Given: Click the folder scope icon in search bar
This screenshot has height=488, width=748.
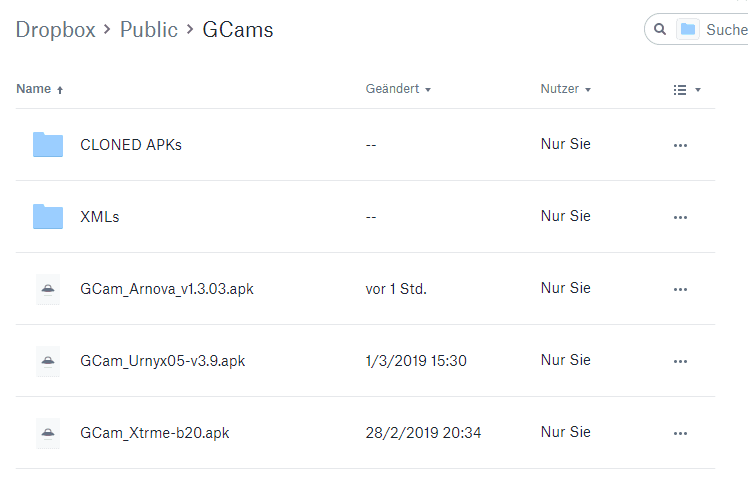Looking at the screenshot, I should click(x=687, y=30).
